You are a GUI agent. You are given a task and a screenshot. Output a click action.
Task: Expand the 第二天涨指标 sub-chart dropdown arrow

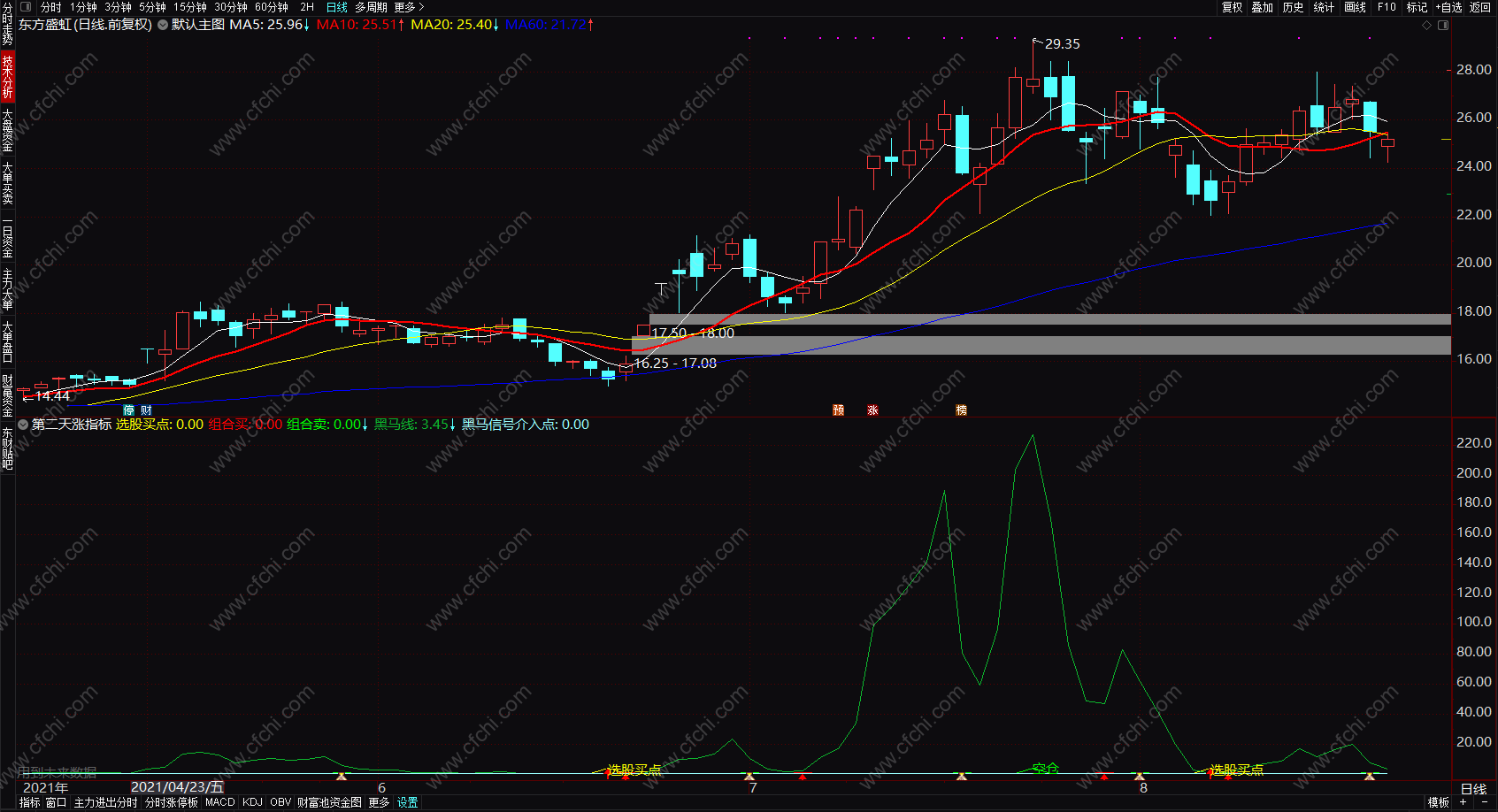23,425
